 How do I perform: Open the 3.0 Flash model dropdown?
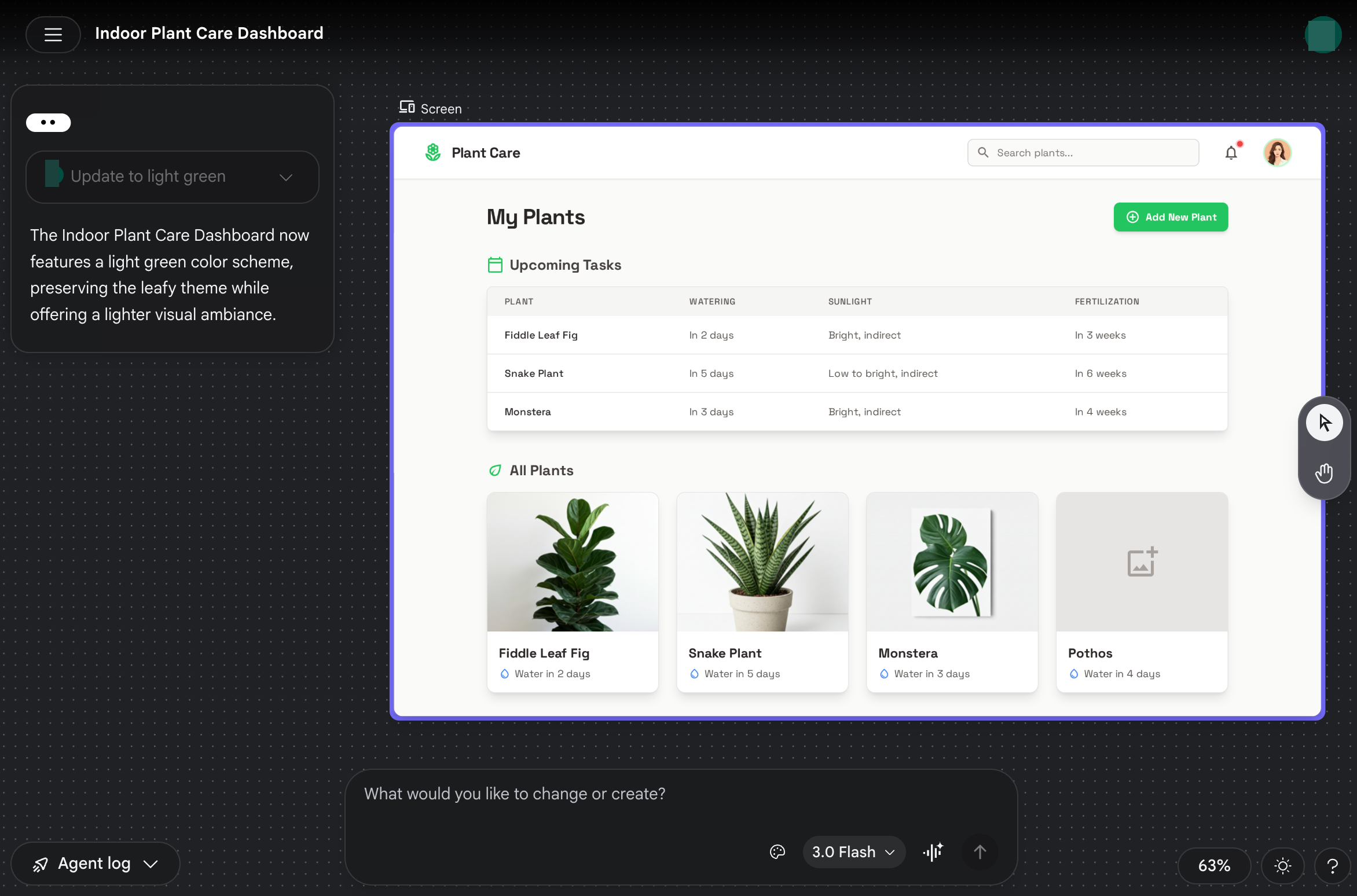[x=854, y=851]
